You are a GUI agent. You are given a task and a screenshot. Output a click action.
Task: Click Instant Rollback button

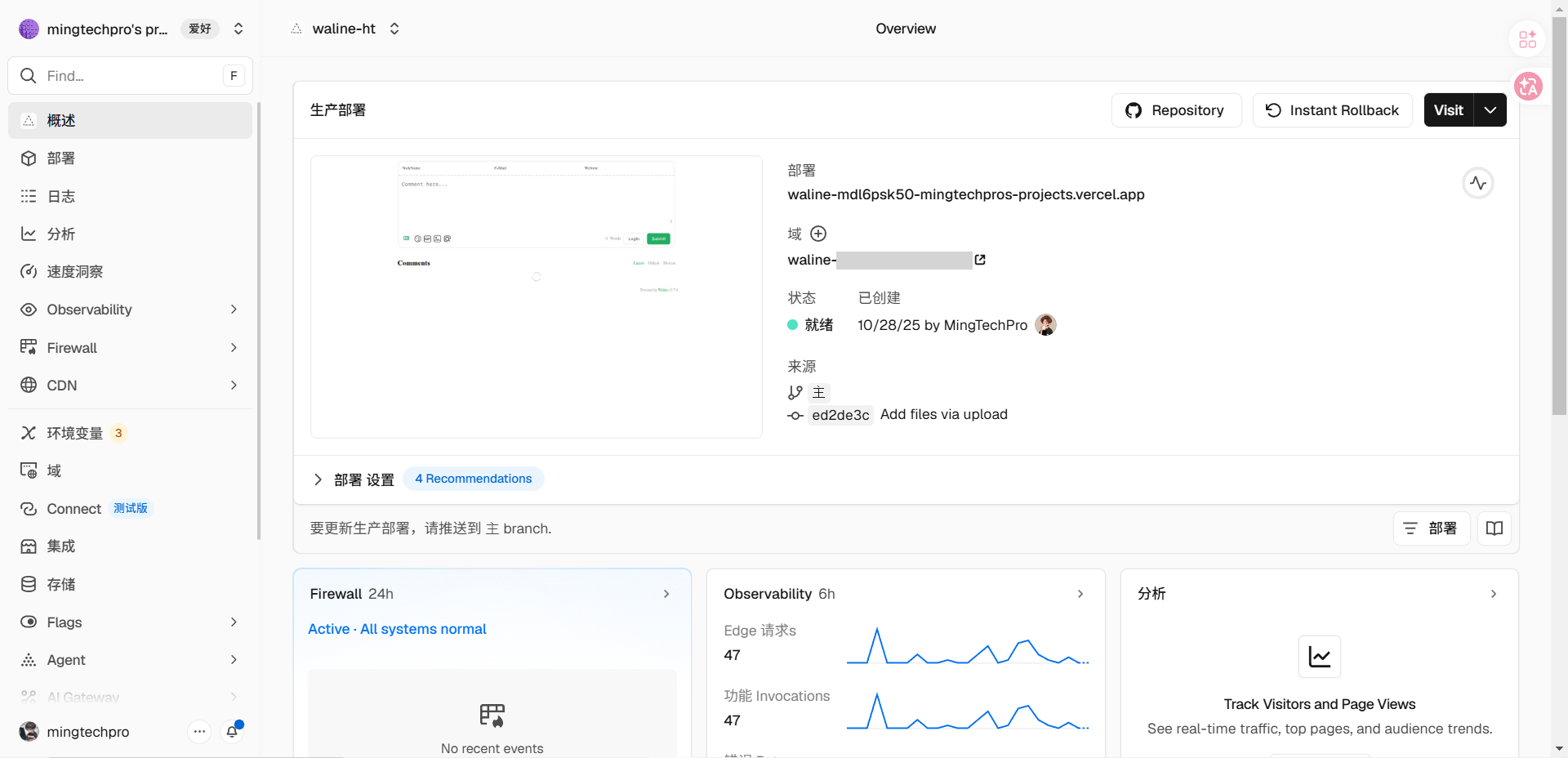click(x=1332, y=110)
